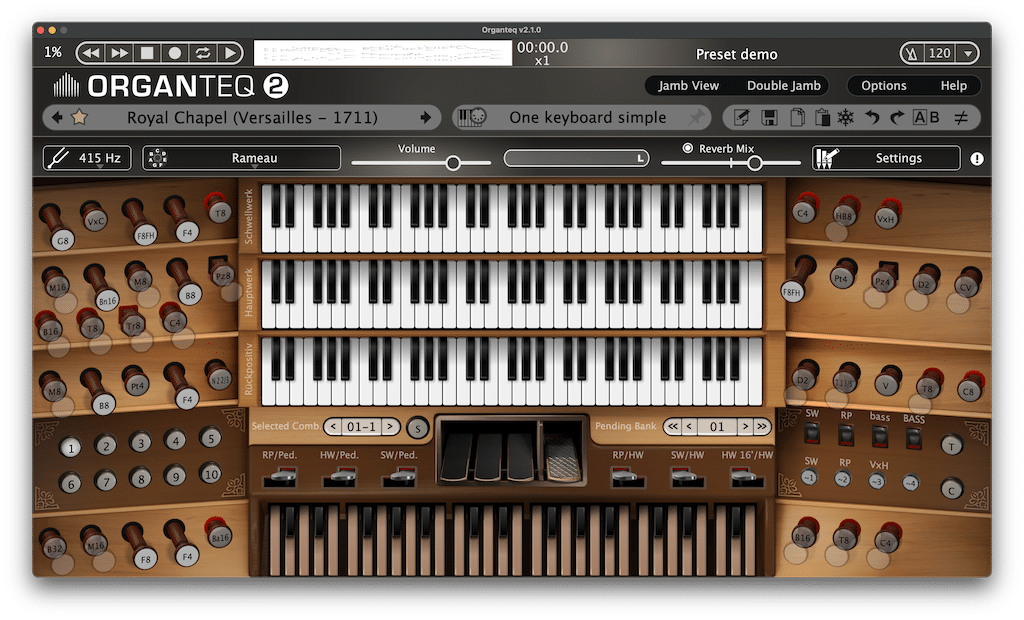Toggle the Reverb radio button
Image resolution: width=1024 pixels, height=620 pixels.
click(687, 148)
